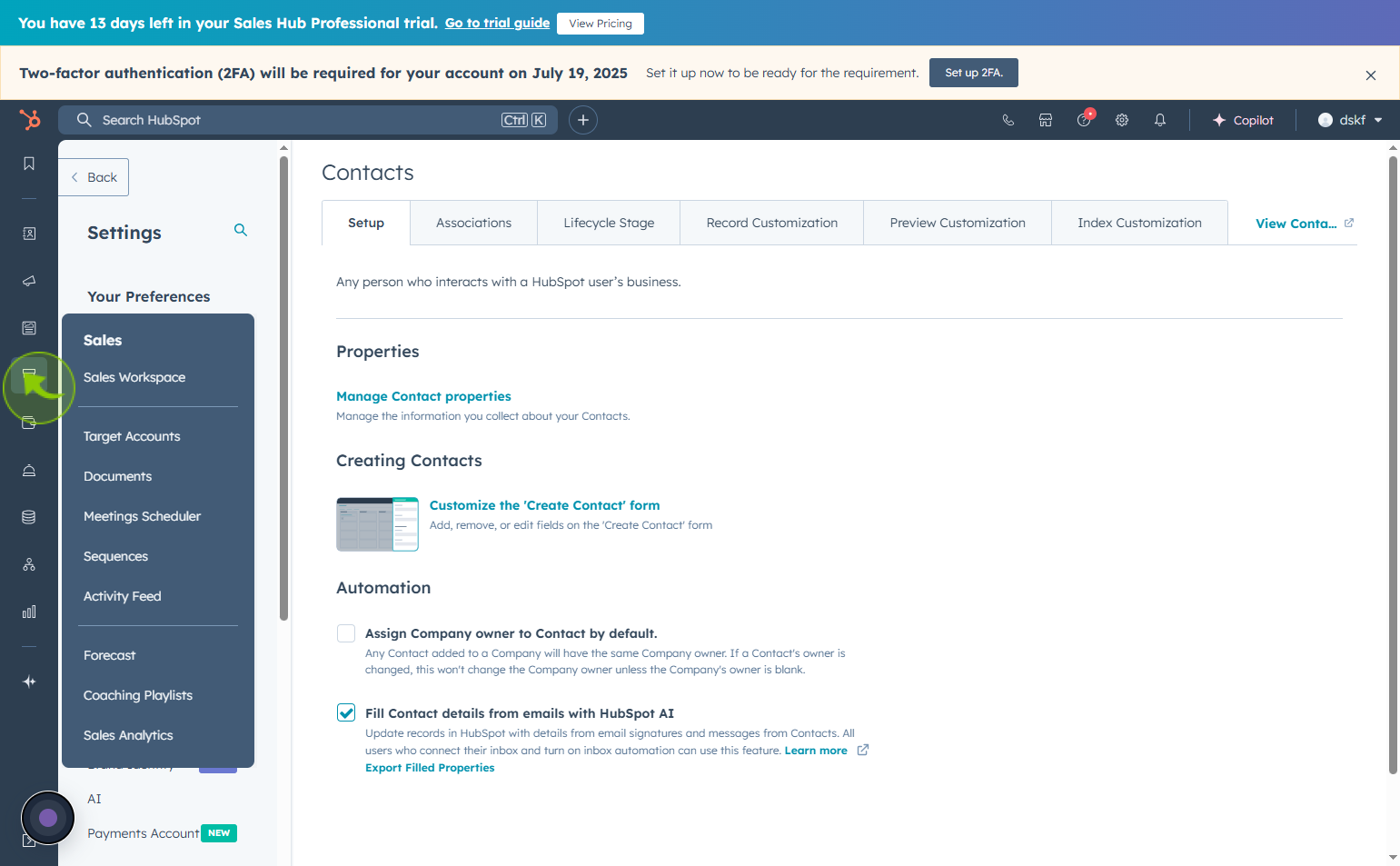Select Forecast in Sales menu

point(109,655)
